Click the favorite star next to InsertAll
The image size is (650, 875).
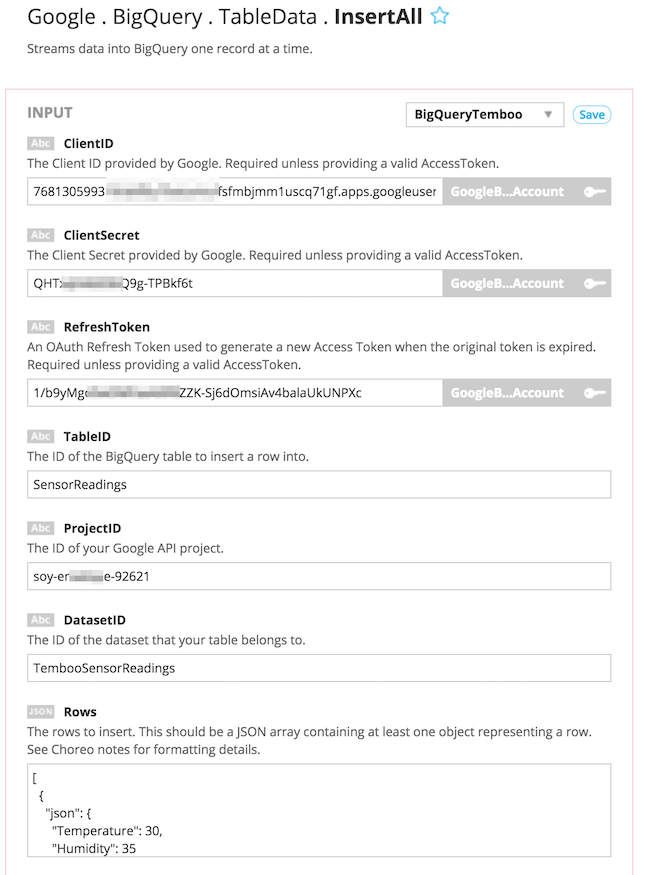pos(439,17)
